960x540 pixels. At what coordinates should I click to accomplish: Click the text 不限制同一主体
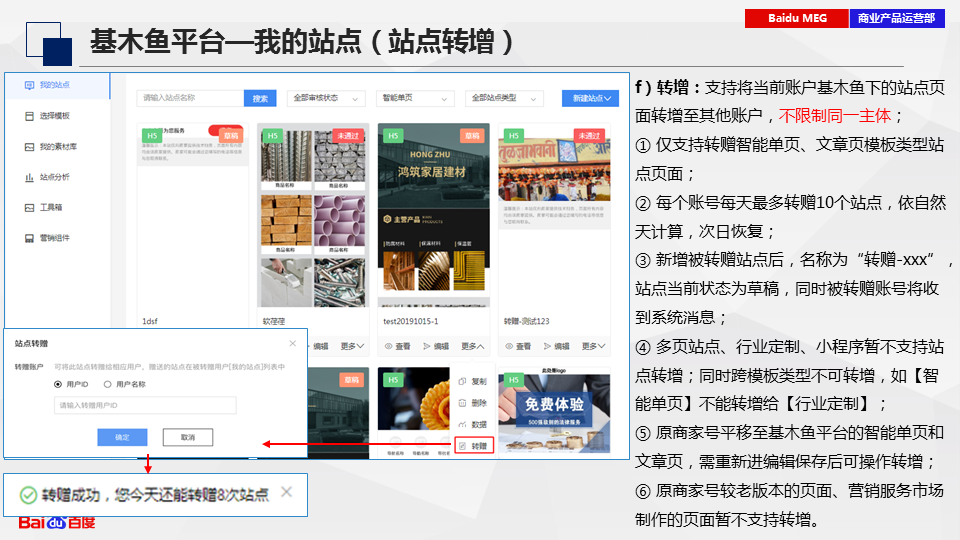(834, 116)
